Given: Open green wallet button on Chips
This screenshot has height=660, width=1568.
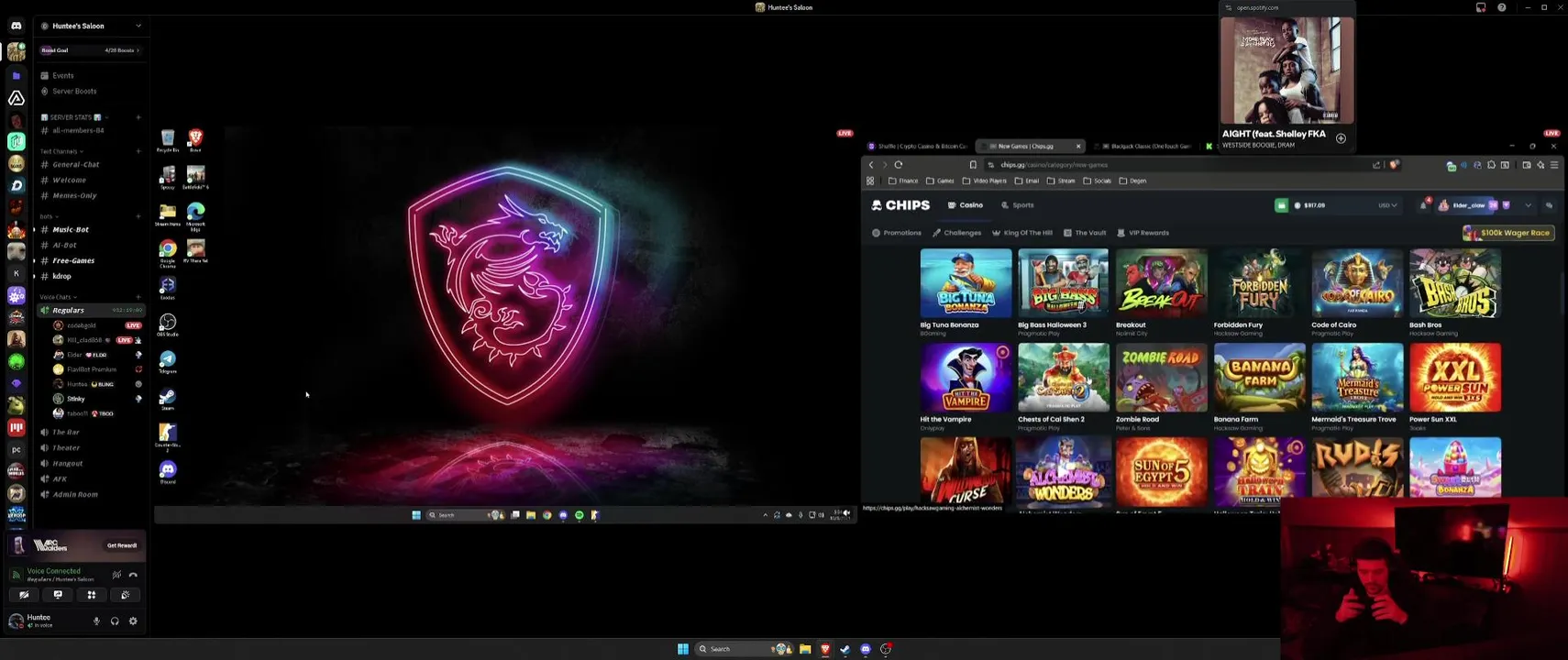Looking at the screenshot, I should click(x=1281, y=205).
